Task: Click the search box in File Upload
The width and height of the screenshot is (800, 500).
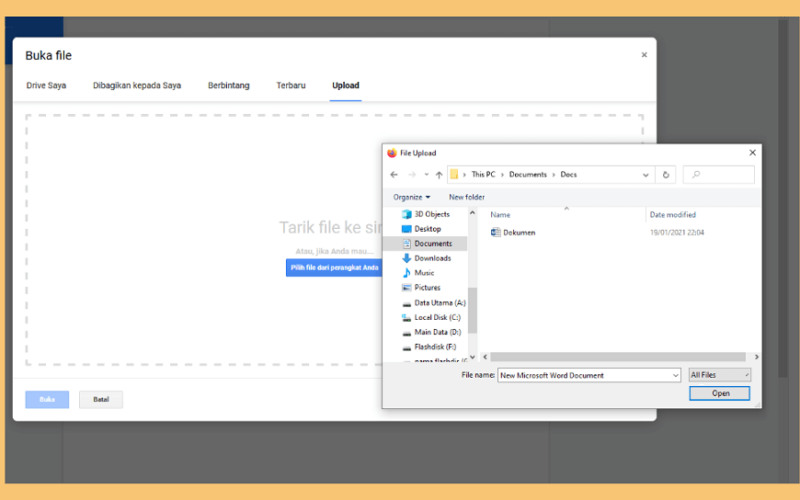Action: pos(718,174)
